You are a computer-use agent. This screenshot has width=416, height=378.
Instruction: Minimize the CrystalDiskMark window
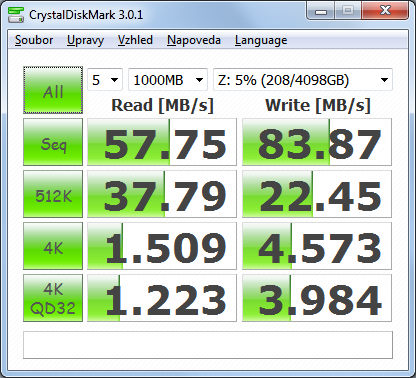click(x=320, y=11)
